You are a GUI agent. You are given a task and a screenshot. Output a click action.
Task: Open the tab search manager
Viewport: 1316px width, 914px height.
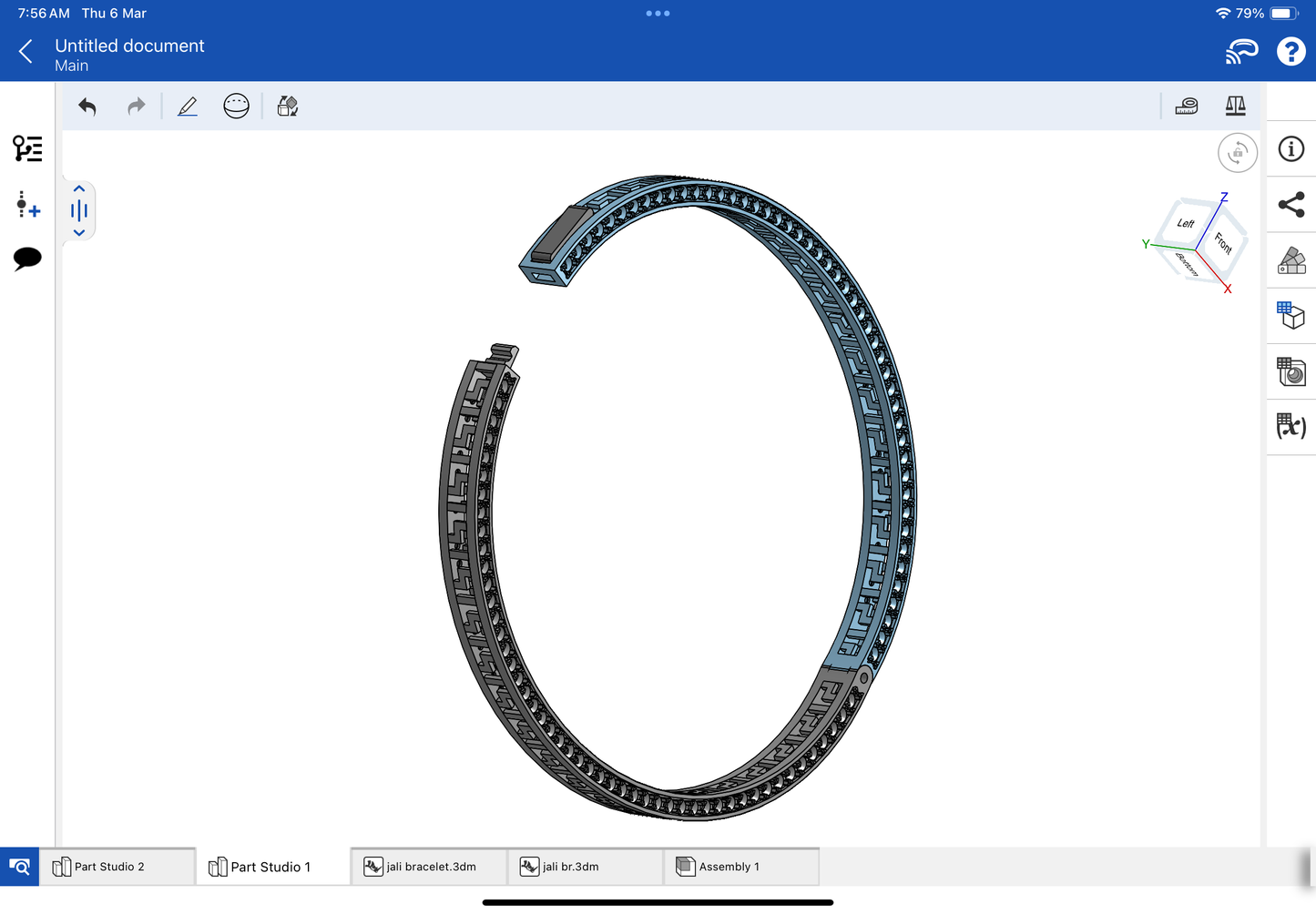pos(19,867)
